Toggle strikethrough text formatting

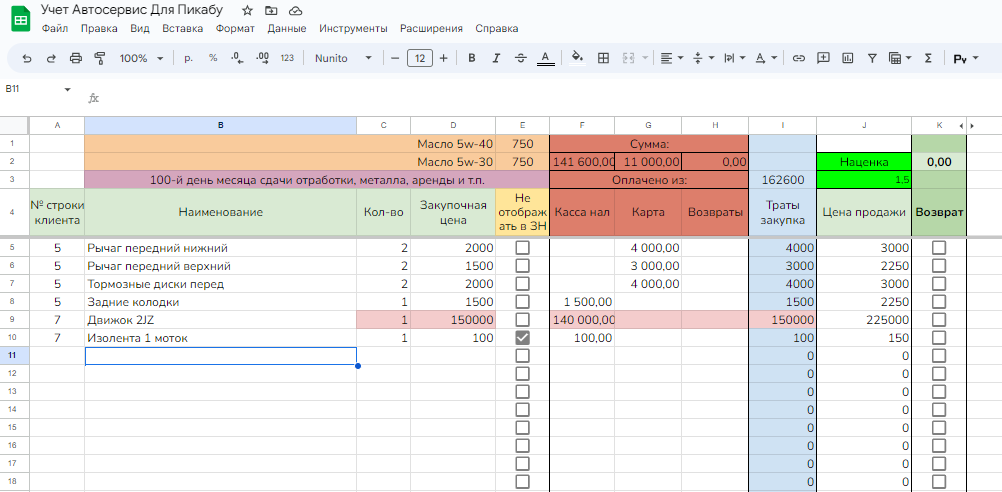520,58
